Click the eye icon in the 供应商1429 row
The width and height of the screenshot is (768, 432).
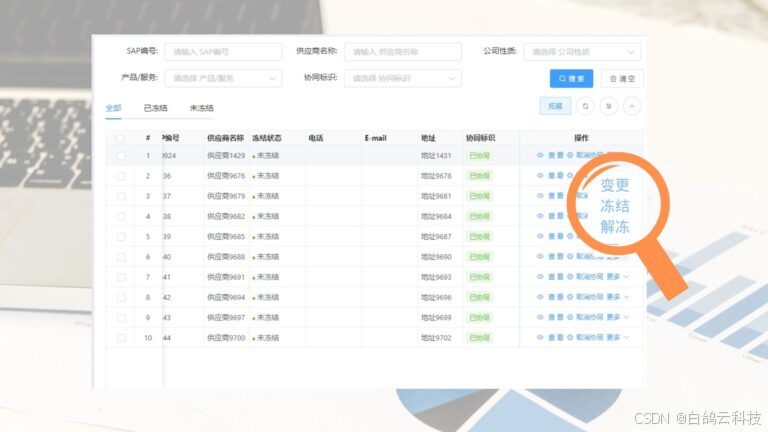point(540,155)
